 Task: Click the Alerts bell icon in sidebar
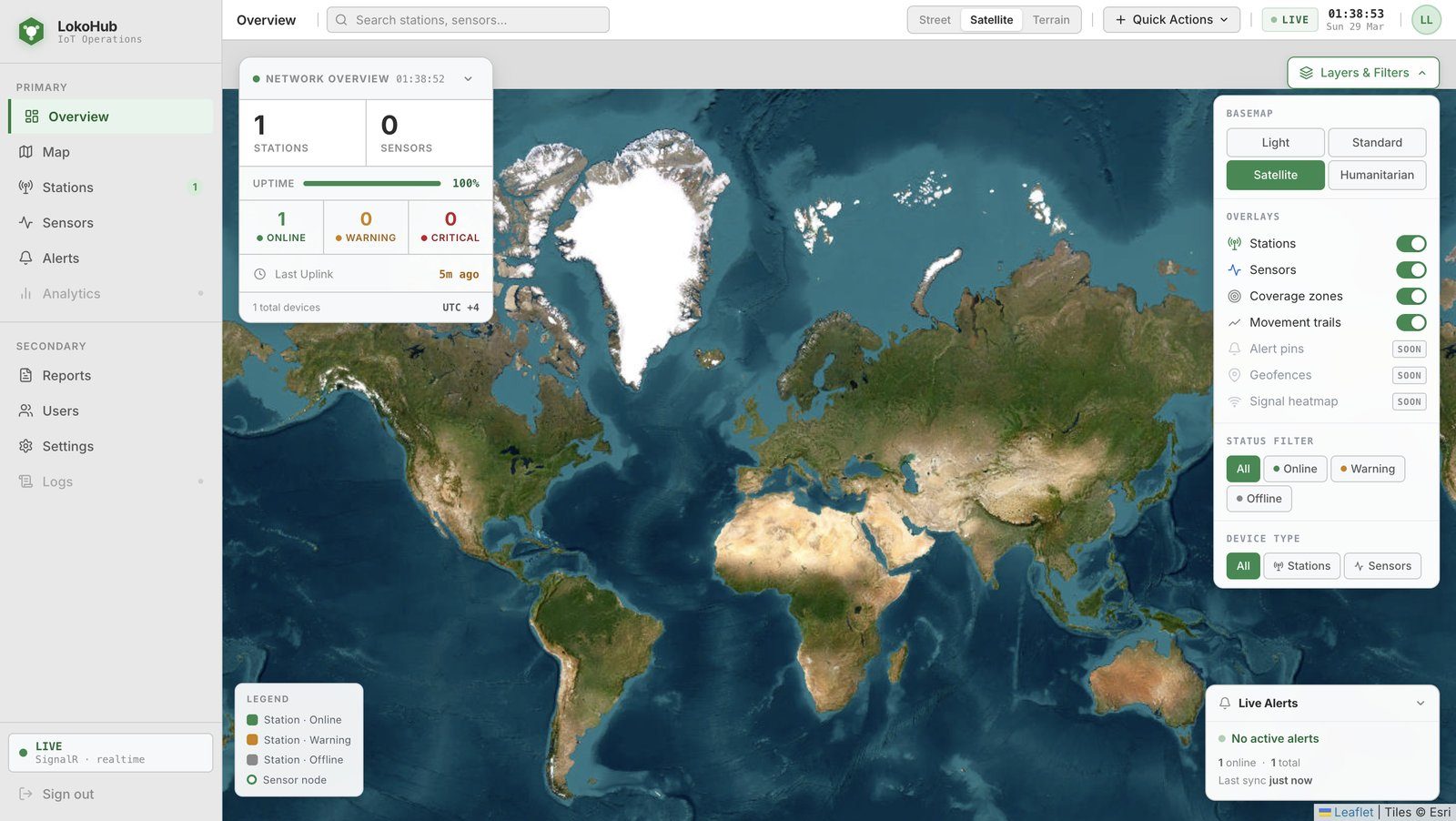tap(25, 258)
